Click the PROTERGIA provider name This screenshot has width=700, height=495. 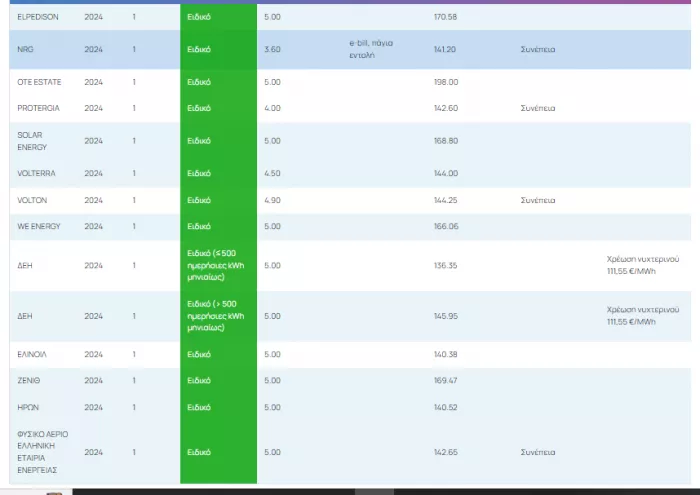(38, 108)
